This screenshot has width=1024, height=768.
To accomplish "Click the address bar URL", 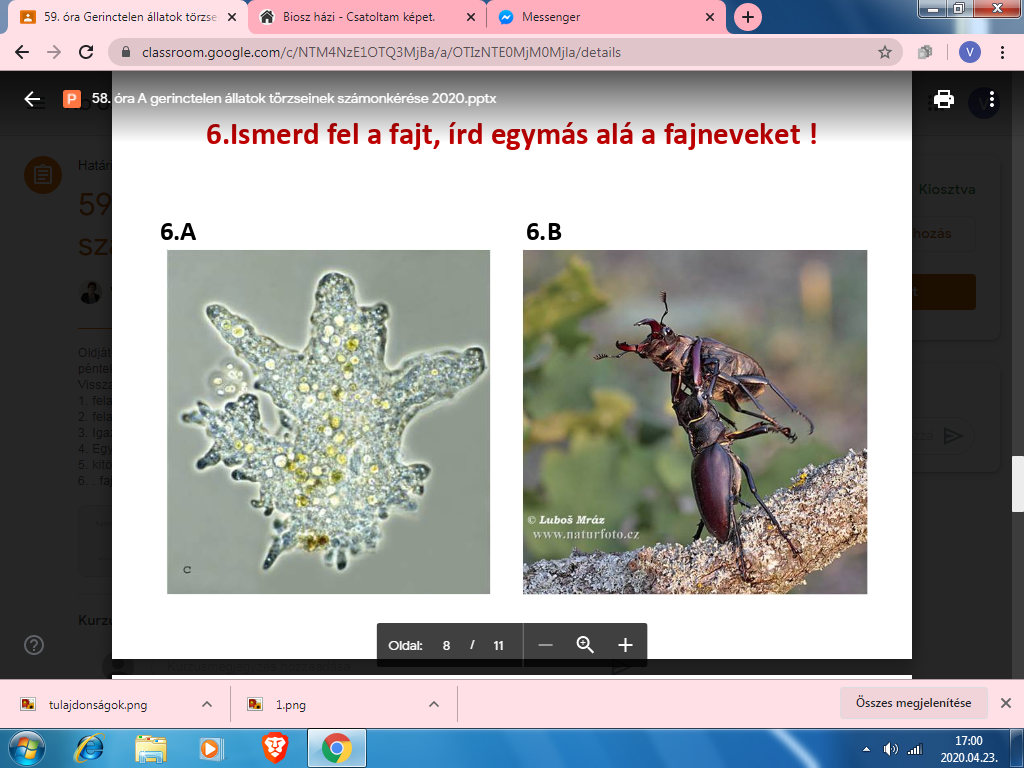I will point(380,52).
